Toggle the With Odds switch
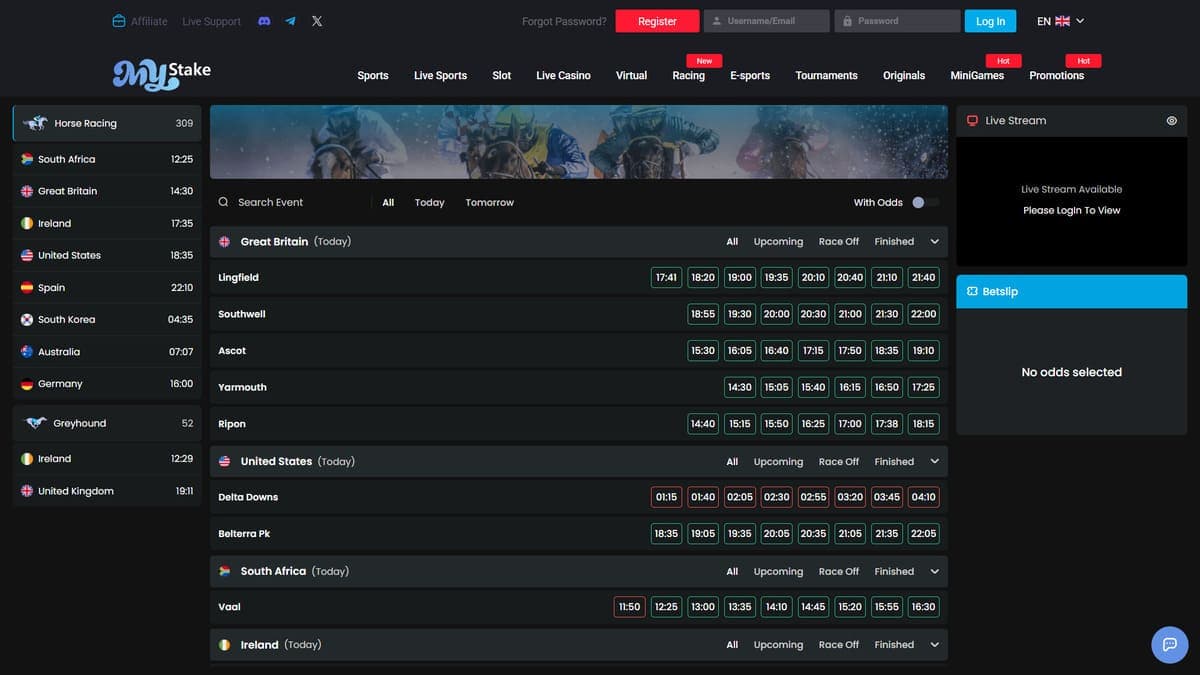The image size is (1200, 675). tap(925, 202)
